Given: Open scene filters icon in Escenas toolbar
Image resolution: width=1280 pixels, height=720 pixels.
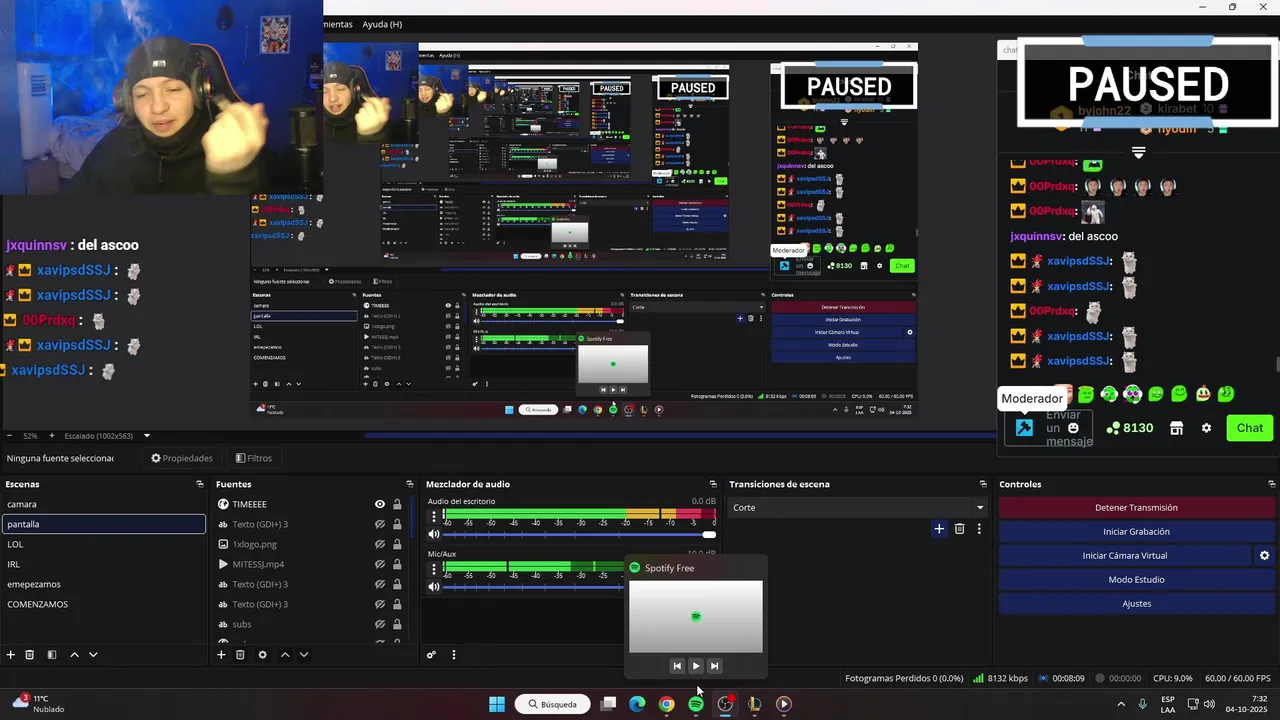Looking at the screenshot, I should click(x=52, y=655).
